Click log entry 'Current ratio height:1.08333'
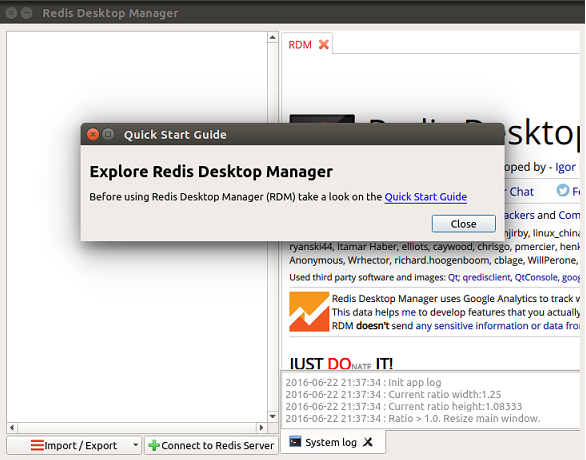Viewport: 586px width, 460px height. [404, 406]
